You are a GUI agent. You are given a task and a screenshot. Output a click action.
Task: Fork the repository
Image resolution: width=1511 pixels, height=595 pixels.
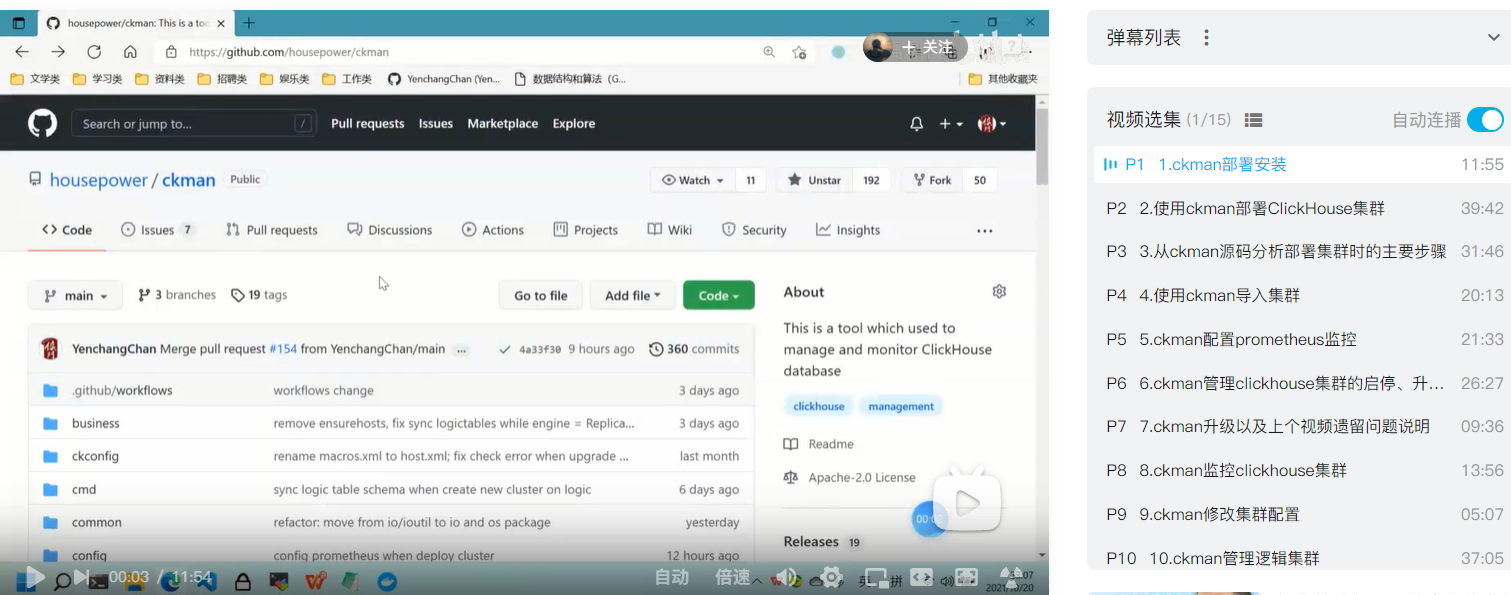click(931, 180)
